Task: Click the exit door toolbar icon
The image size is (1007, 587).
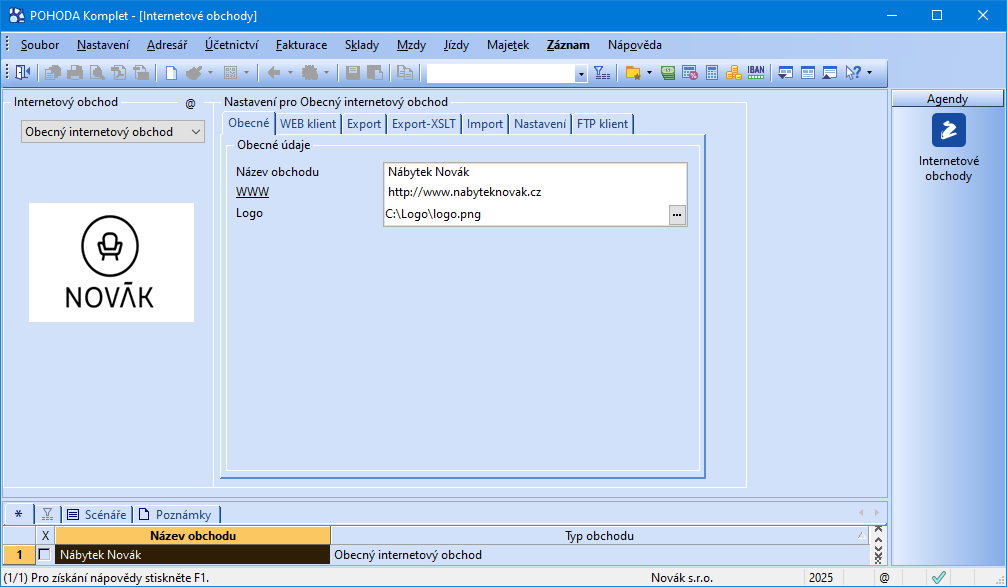Action: (23, 72)
